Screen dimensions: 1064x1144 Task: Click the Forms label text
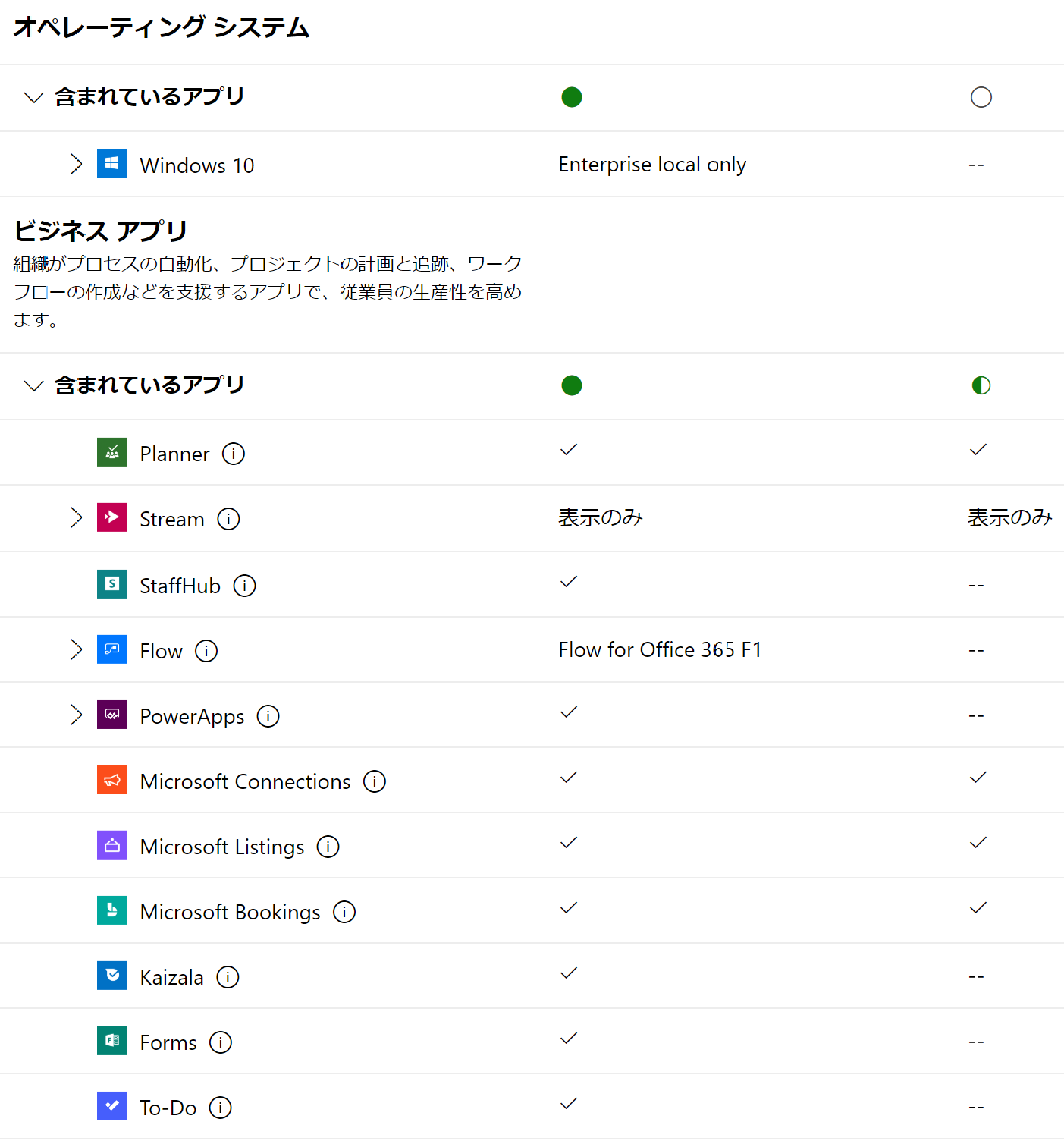click(168, 1042)
